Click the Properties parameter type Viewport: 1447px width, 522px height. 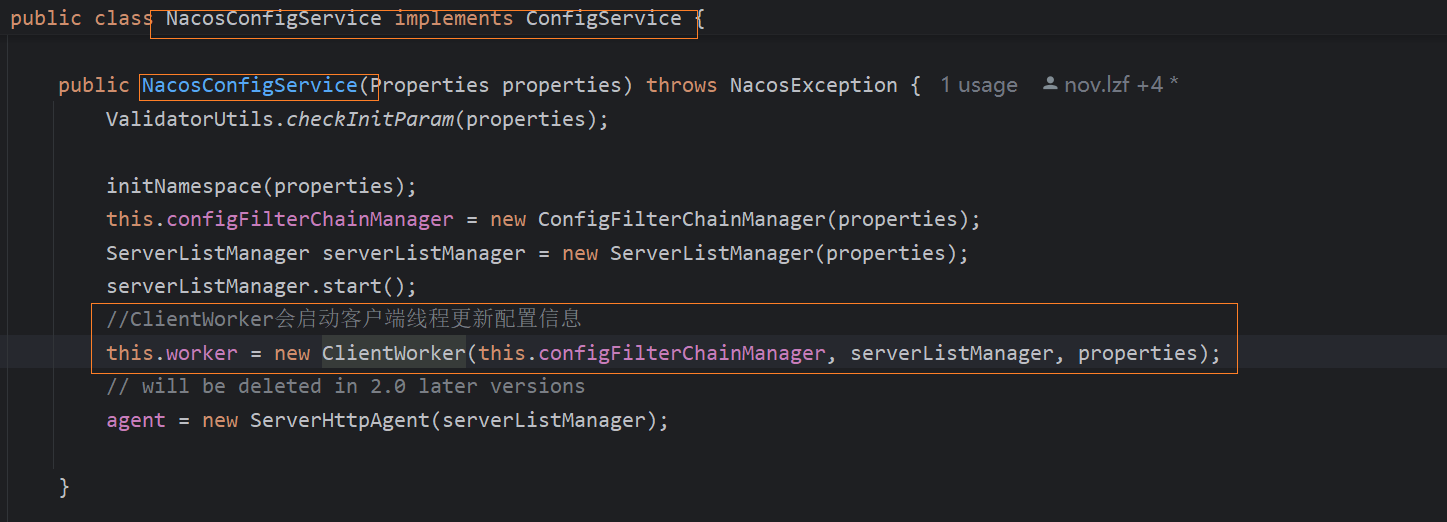(x=430, y=85)
